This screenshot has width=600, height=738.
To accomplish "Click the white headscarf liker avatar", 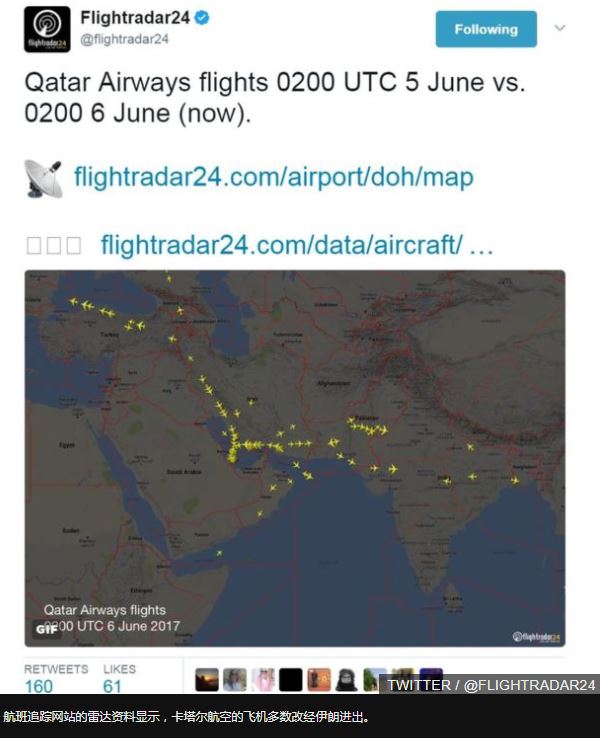I will [263, 680].
